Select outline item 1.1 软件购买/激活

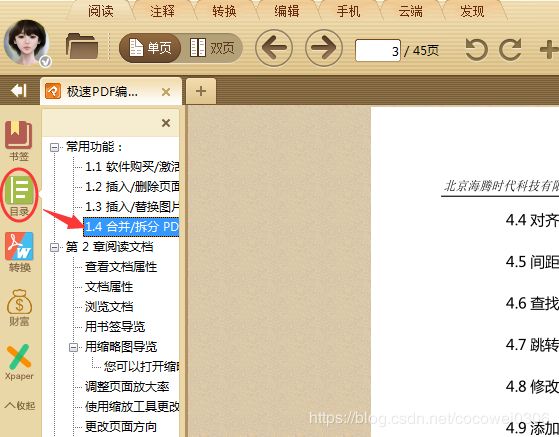pos(132,167)
